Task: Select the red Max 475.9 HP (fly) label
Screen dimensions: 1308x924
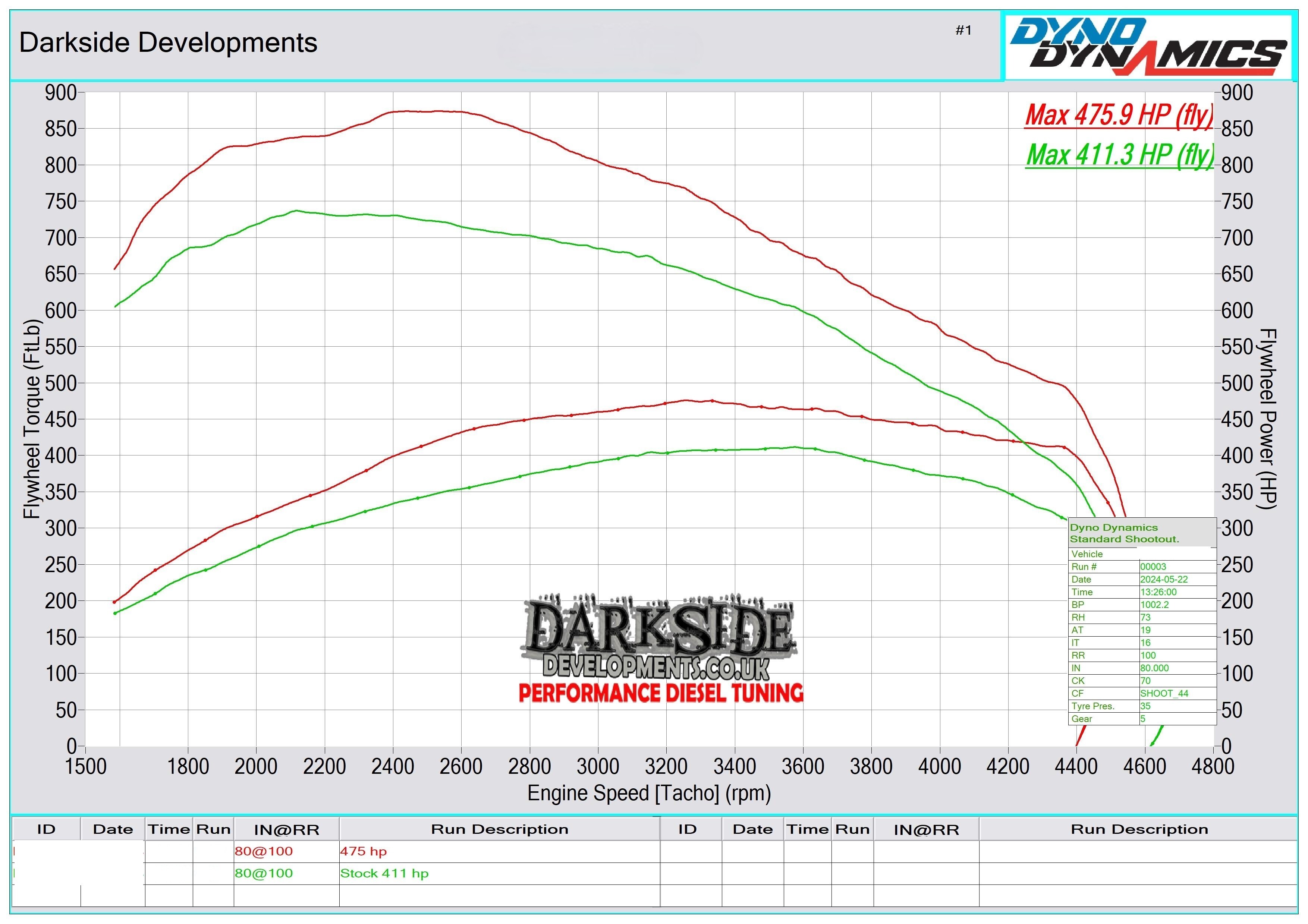Action: point(1119,115)
